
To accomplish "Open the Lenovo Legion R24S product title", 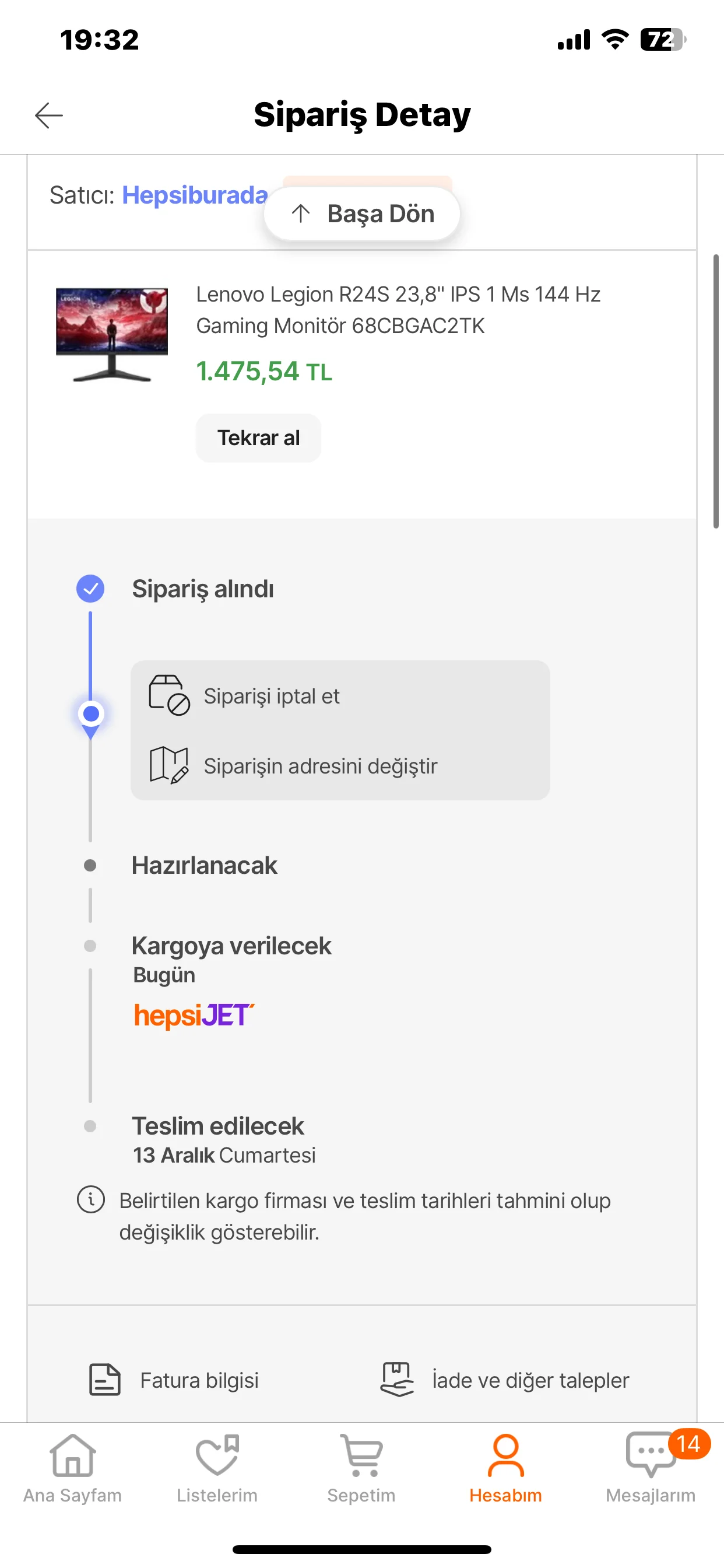I will pyautogui.click(x=398, y=310).
